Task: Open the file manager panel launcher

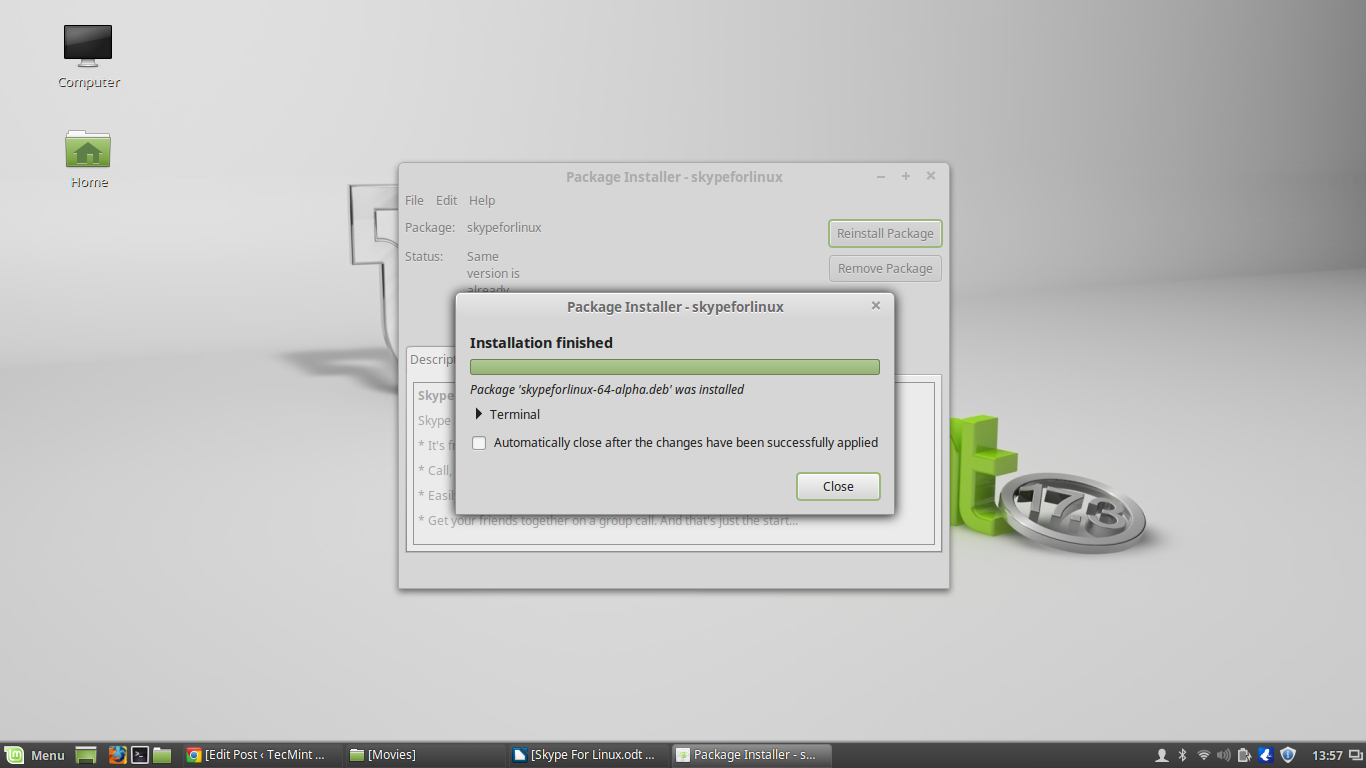Action: (163, 755)
